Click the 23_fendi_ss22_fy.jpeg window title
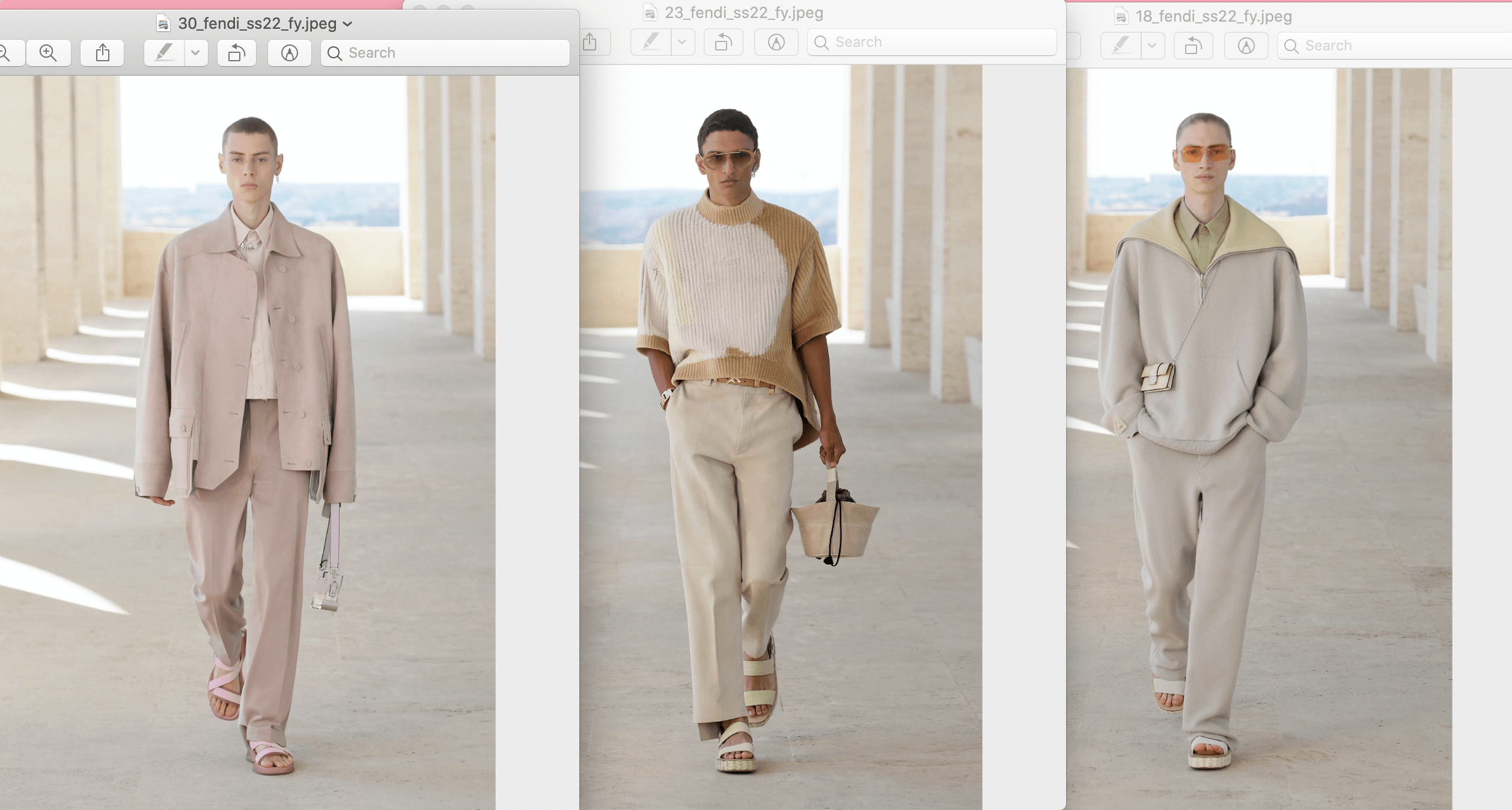This screenshot has width=1512, height=810. [744, 13]
